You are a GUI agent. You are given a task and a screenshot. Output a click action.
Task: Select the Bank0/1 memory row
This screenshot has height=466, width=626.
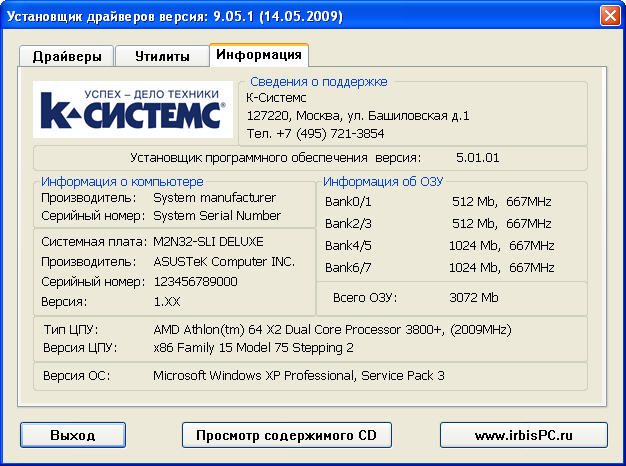tap(440, 201)
